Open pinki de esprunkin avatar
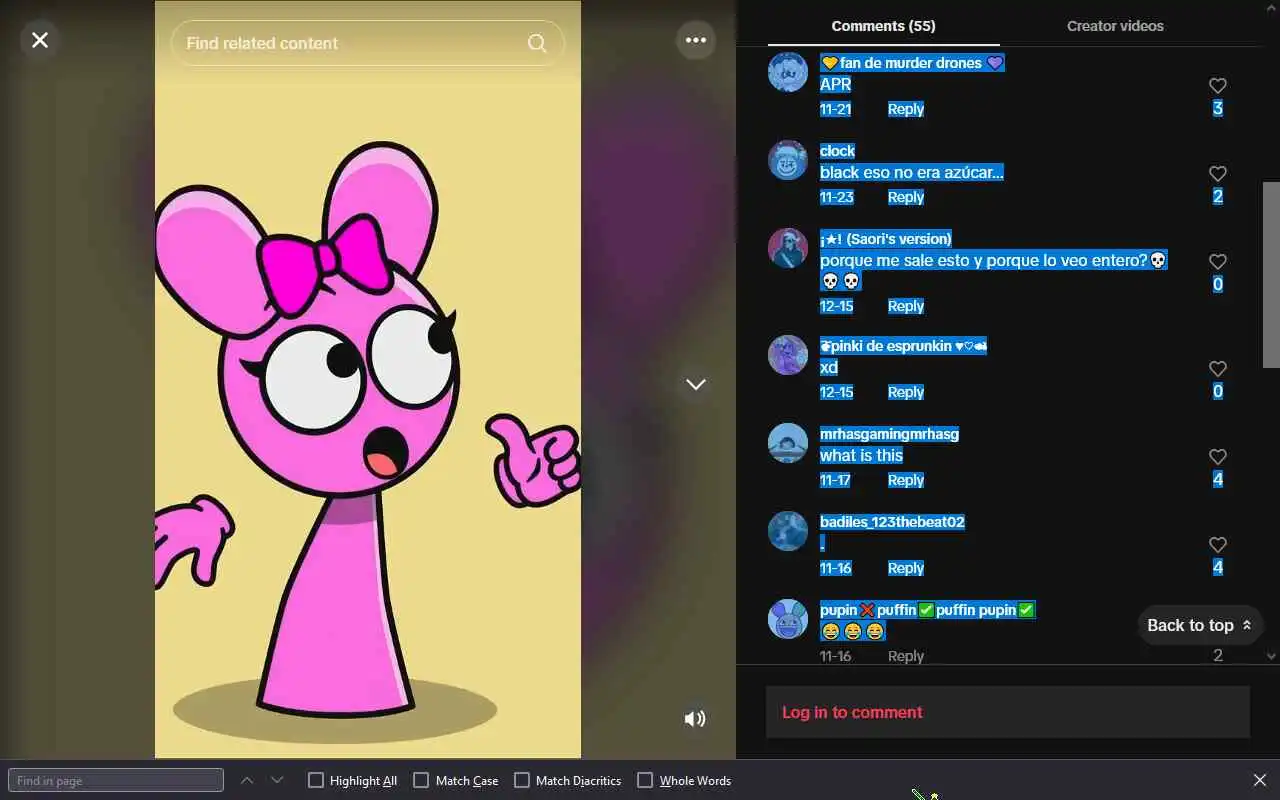The image size is (1280, 800). coord(788,355)
